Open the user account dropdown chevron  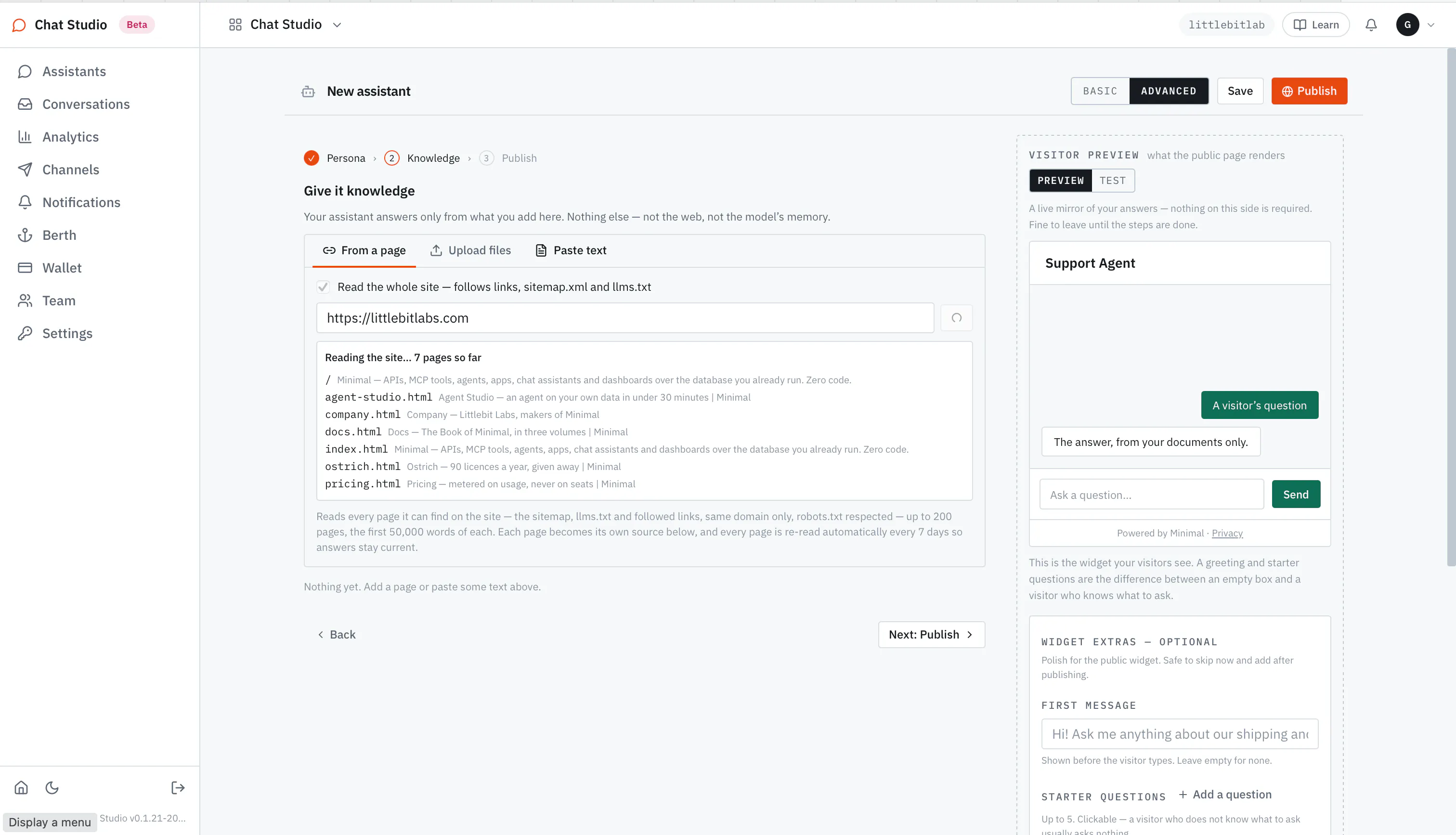pyautogui.click(x=1431, y=25)
